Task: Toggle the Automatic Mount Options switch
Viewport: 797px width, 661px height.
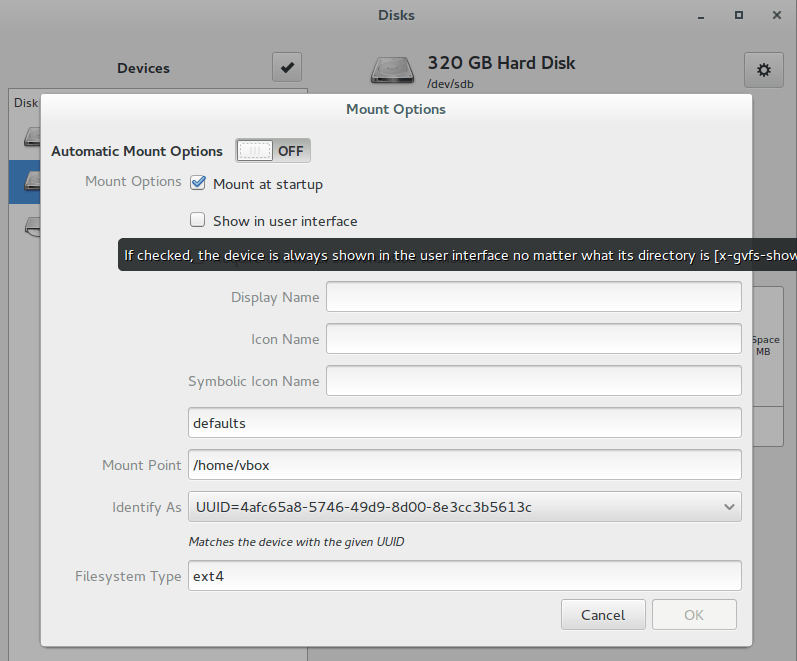Action: pyautogui.click(x=273, y=151)
